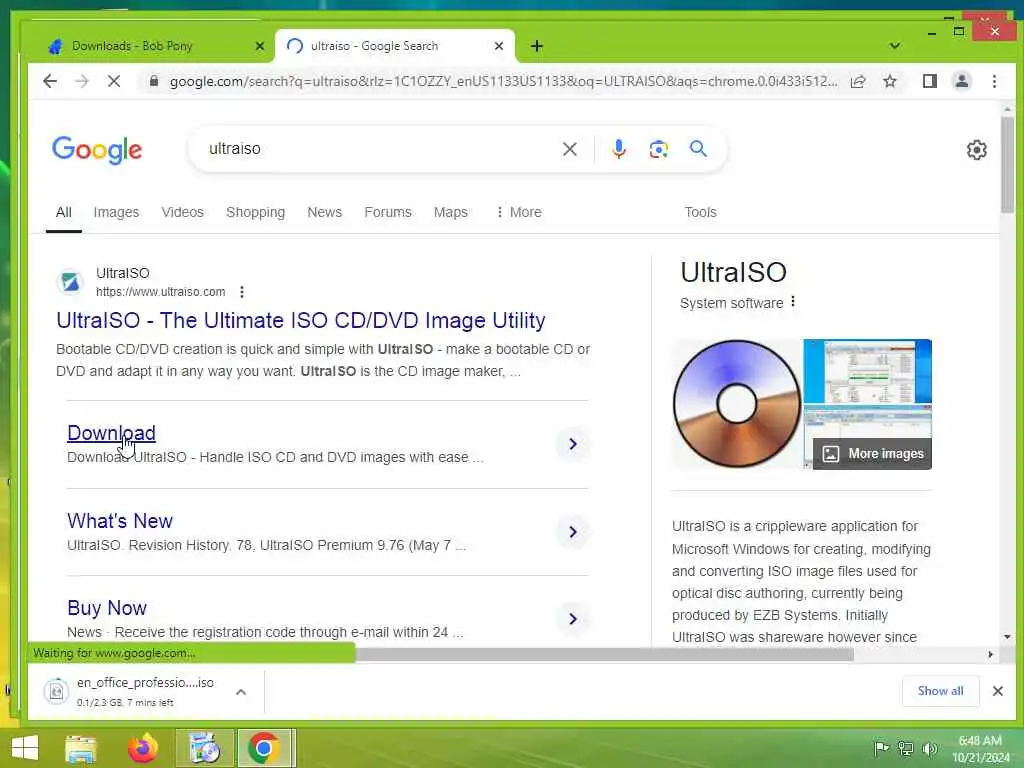Click the forward navigation arrow
This screenshot has height=768, width=1024.
coord(82,81)
